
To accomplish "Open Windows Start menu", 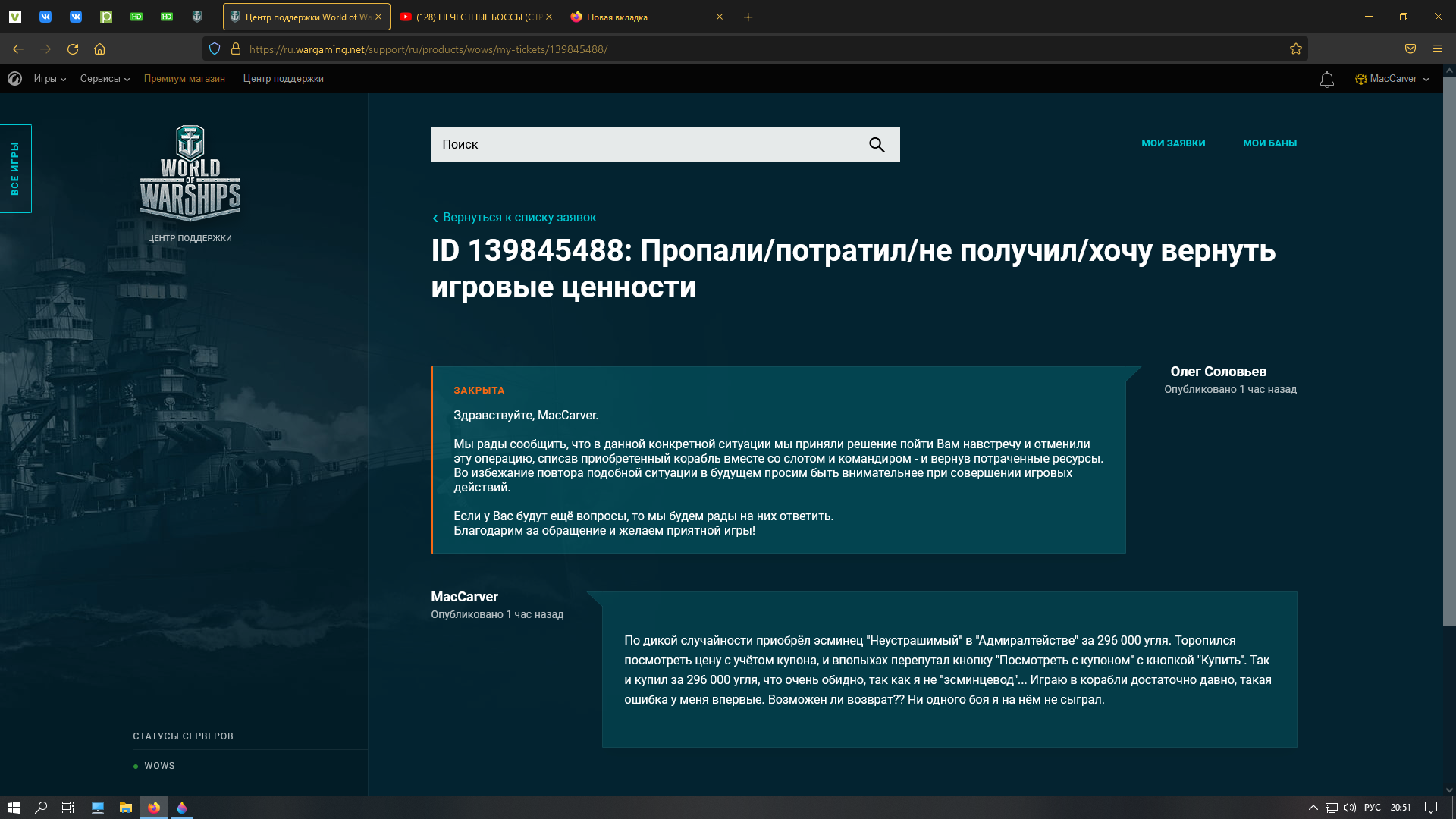I will click(x=14, y=808).
